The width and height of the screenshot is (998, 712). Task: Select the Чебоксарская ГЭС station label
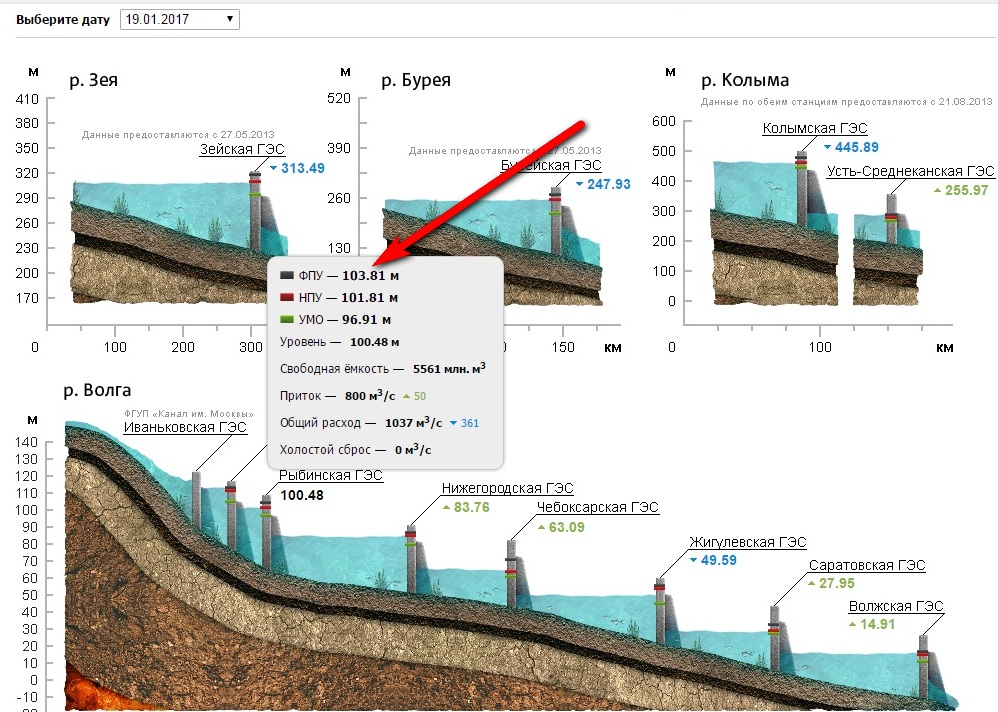[597, 507]
